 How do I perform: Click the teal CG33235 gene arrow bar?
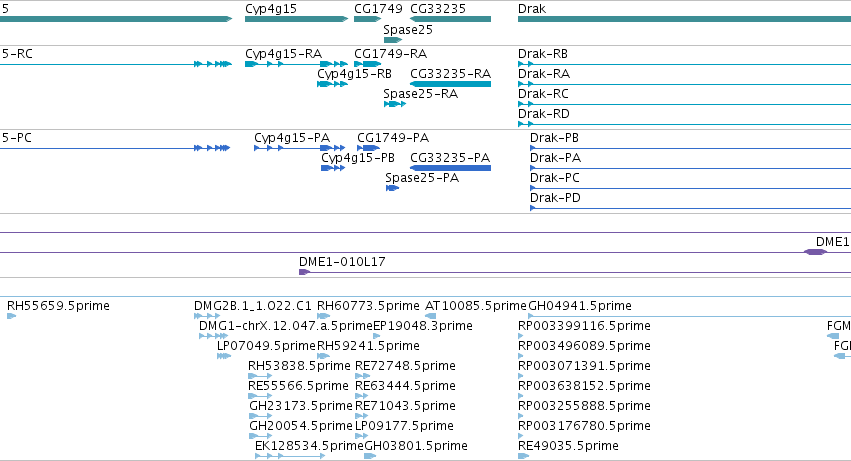[450, 19]
